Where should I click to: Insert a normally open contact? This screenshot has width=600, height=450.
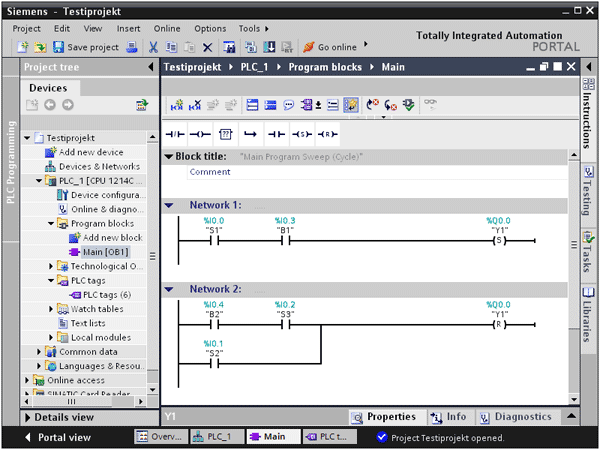click(x=276, y=134)
